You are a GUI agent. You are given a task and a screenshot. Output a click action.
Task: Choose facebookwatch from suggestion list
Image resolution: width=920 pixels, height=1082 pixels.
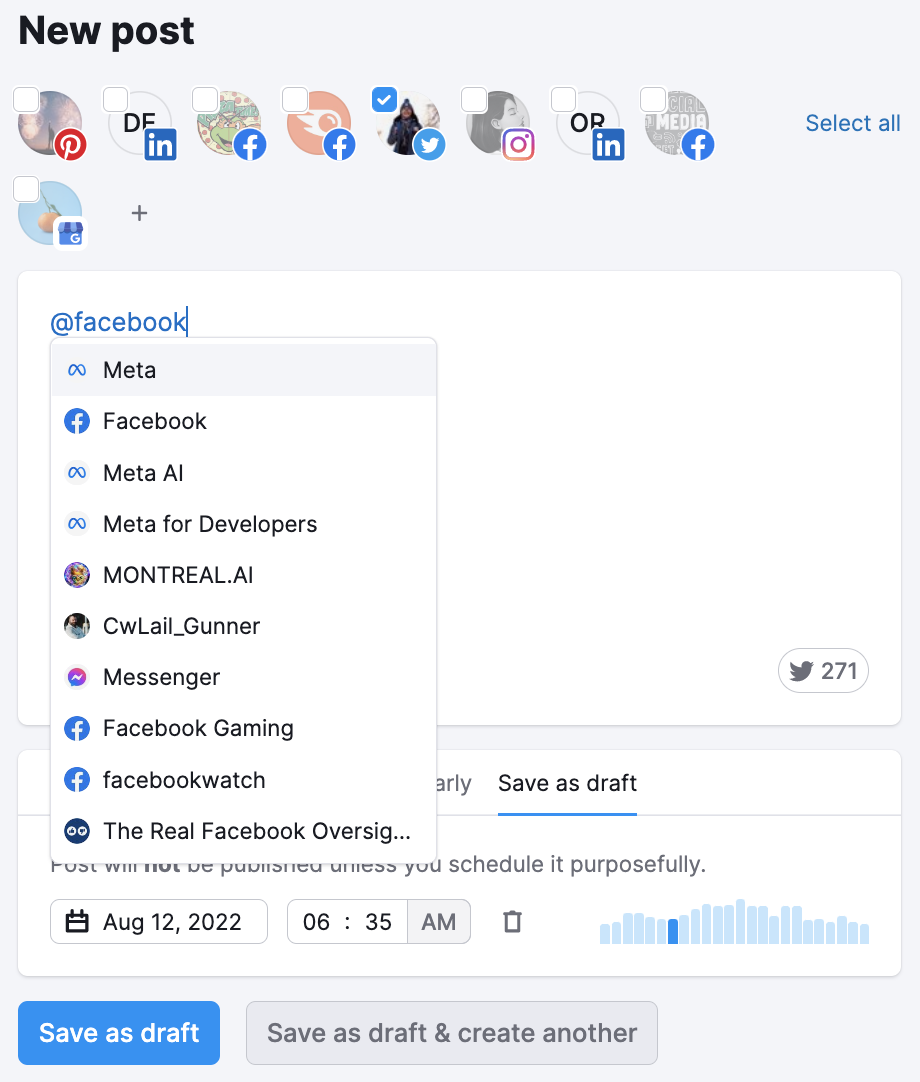click(x=244, y=780)
